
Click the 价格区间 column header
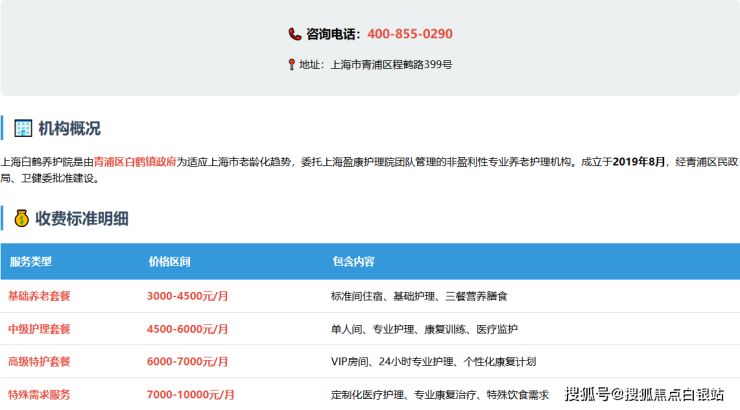click(x=169, y=262)
